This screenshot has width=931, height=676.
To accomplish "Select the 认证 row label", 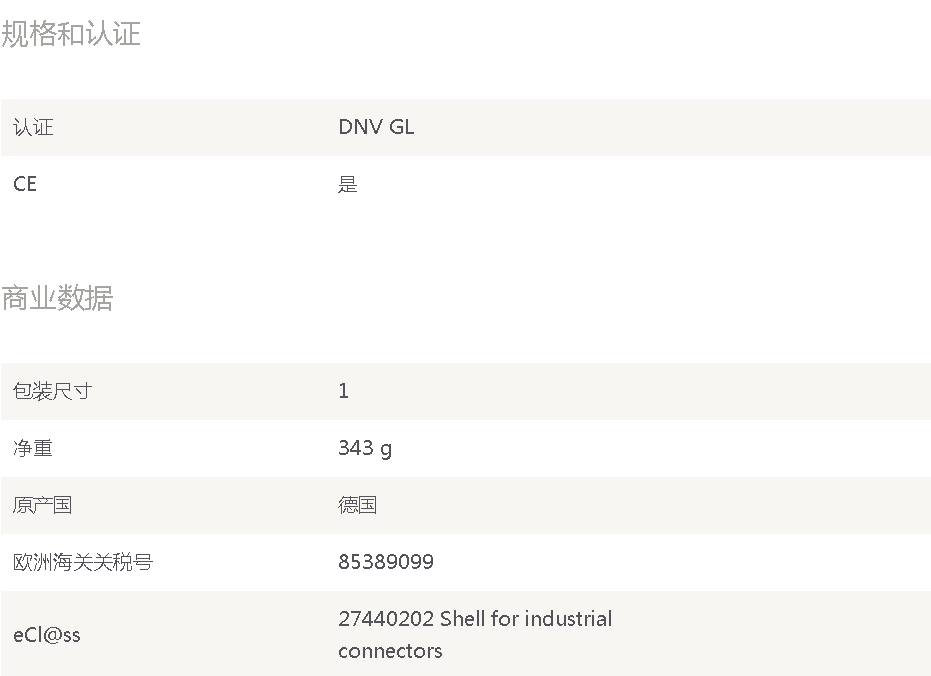I will [x=33, y=127].
